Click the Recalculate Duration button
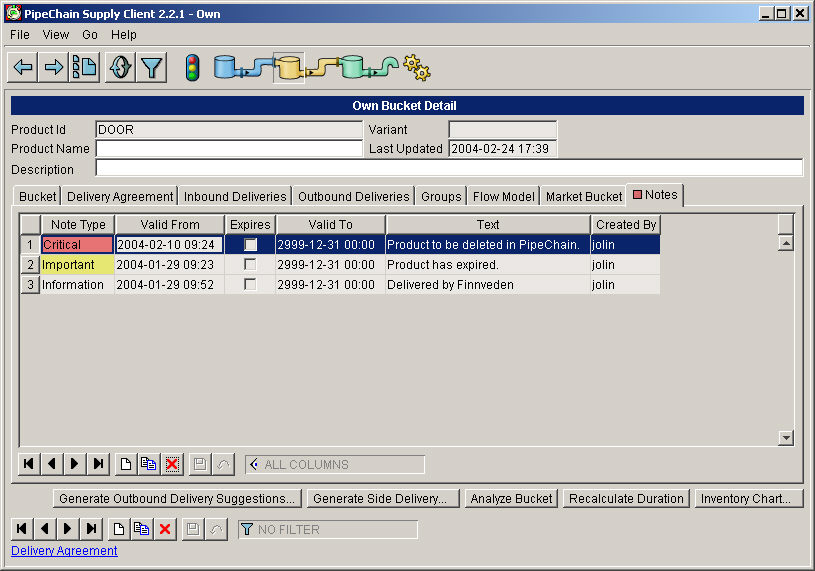The width and height of the screenshot is (815, 571). 626,498
